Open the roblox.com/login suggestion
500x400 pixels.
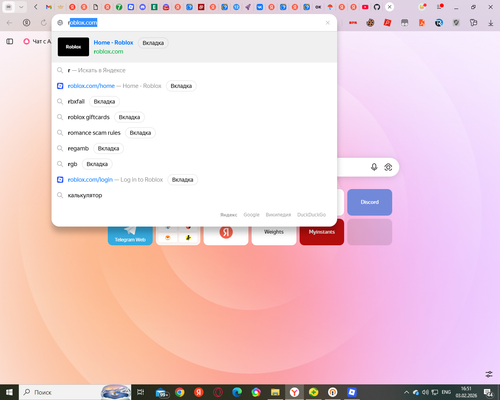(x=194, y=180)
